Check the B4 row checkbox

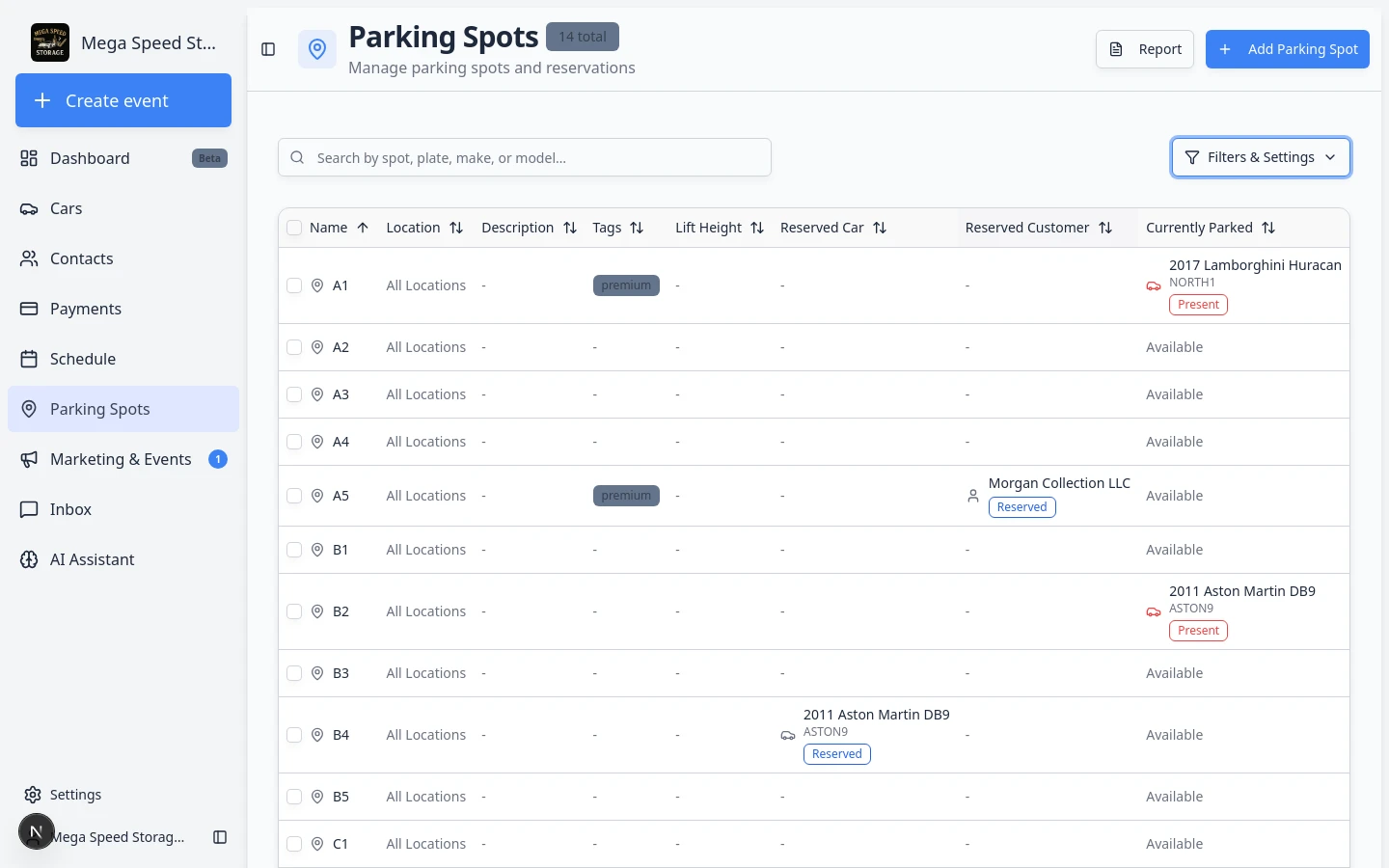(294, 735)
